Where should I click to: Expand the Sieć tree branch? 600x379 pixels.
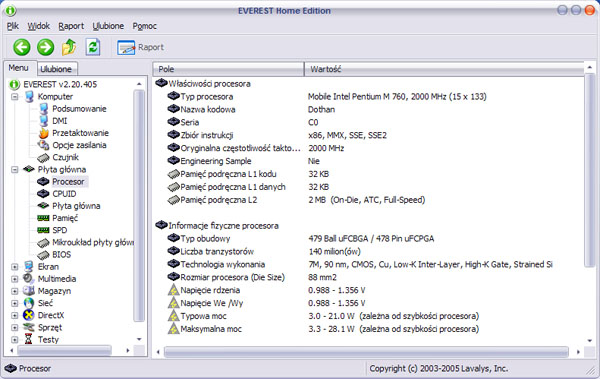pyautogui.click(x=15, y=303)
